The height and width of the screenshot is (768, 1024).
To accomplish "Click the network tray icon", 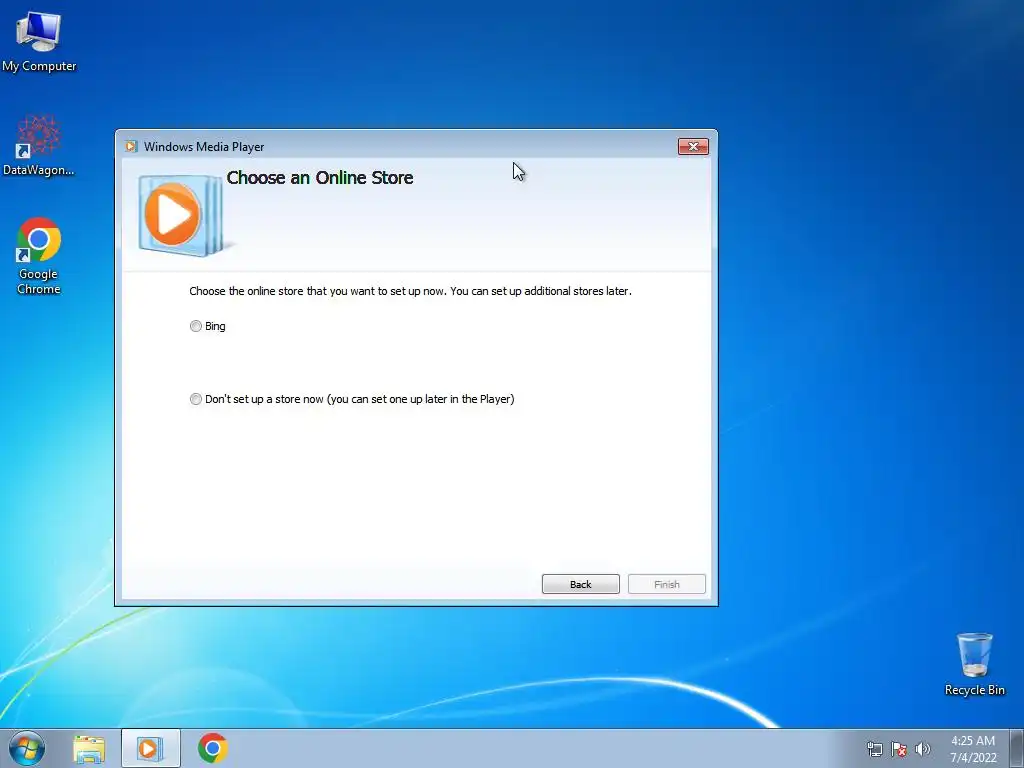I will tap(874, 749).
